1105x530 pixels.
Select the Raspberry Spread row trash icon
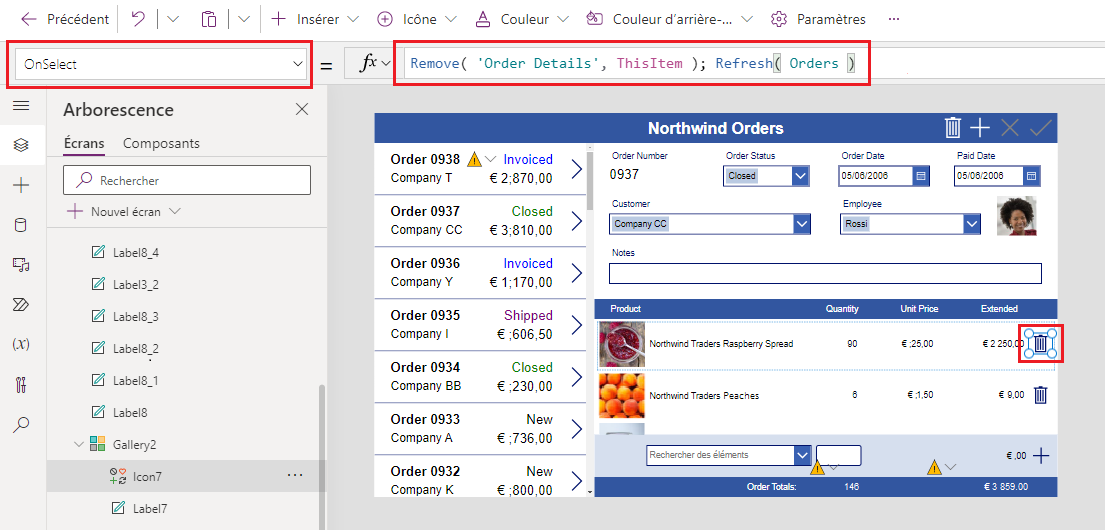[x=1040, y=344]
